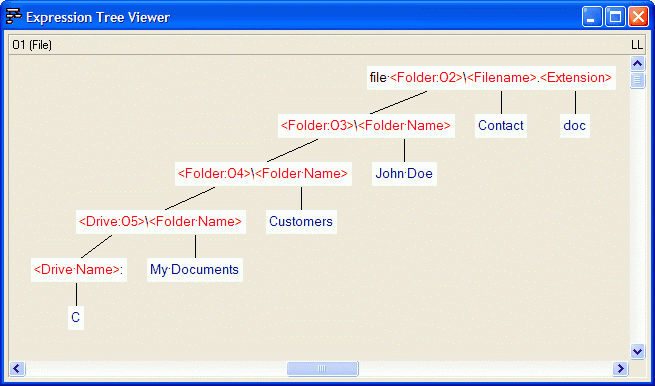Viewport: 655px width, 386px height.
Task: Click the doc extension leaf node
Action: pyautogui.click(x=575, y=126)
